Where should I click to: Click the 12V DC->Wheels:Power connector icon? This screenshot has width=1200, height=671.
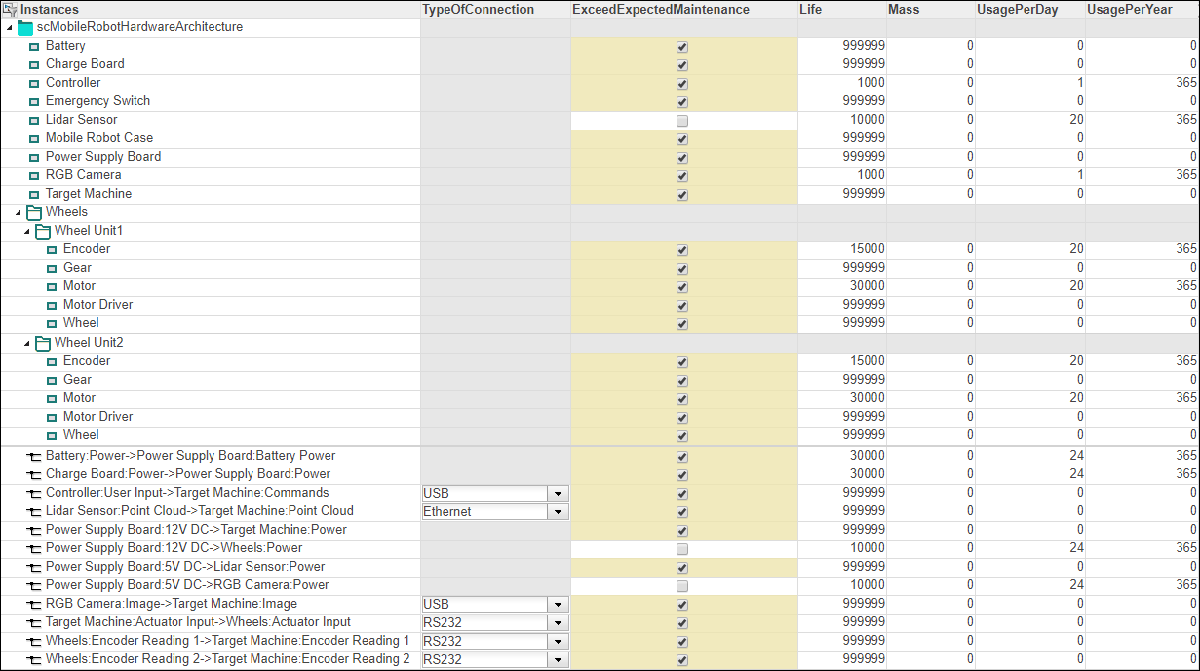[x=34, y=549]
